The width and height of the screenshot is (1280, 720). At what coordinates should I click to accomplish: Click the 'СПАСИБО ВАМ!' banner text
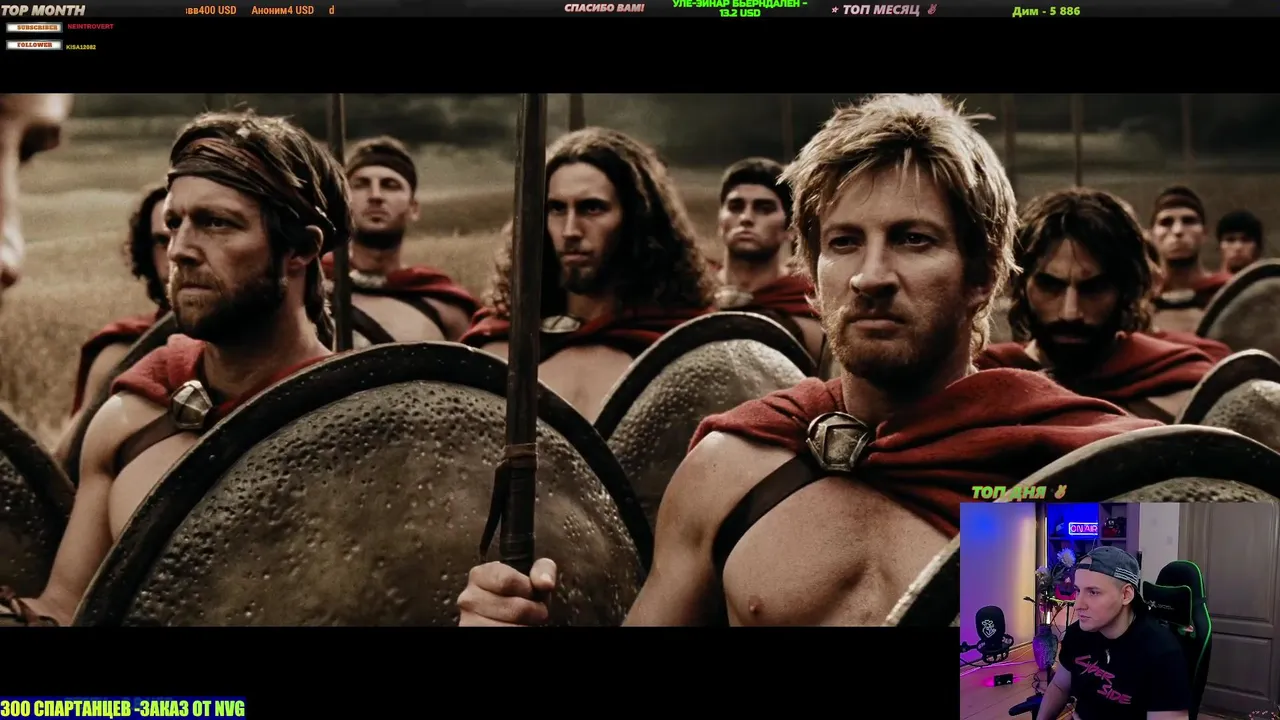[604, 8]
